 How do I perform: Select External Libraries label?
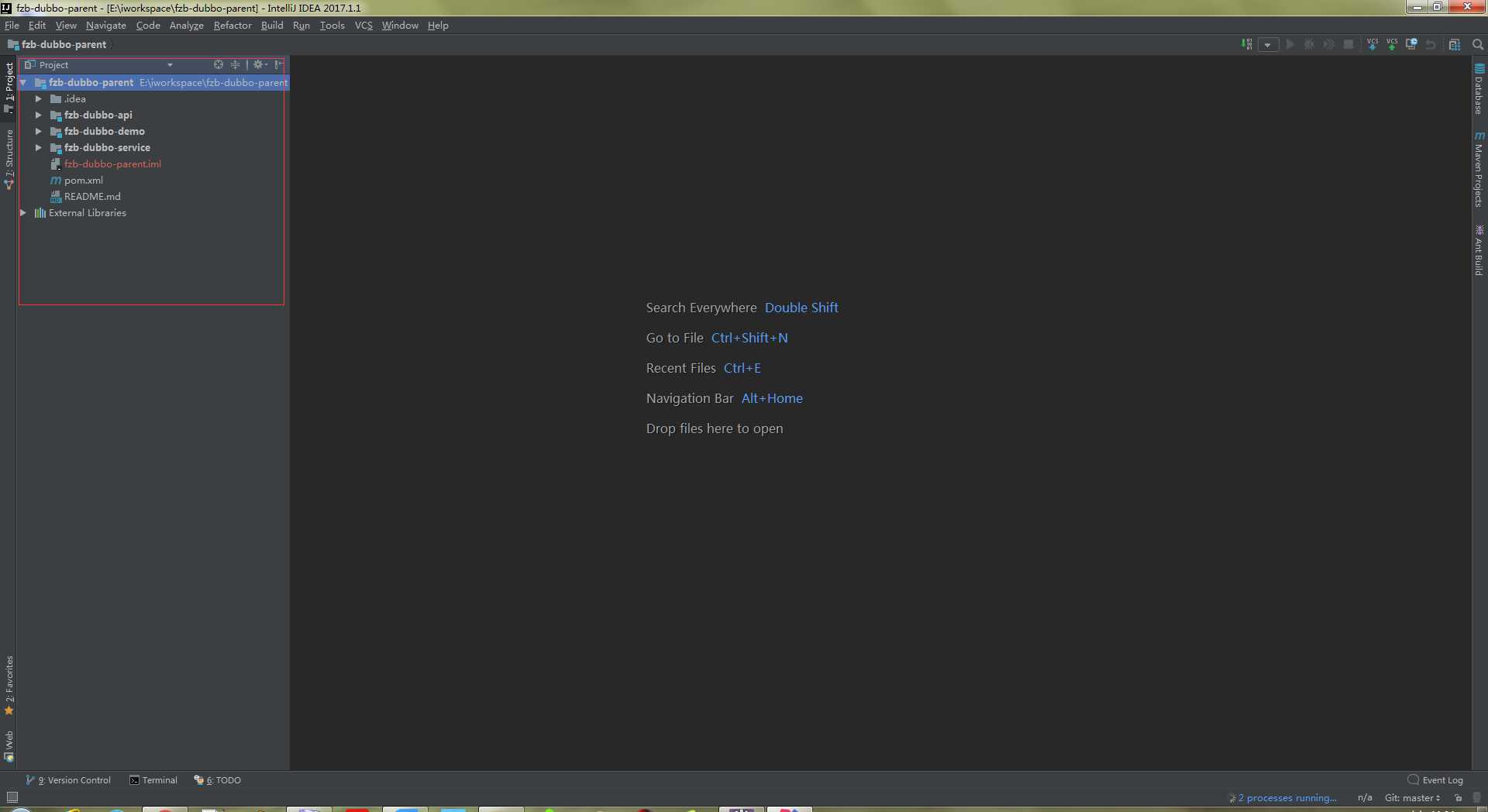tap(88, 212)
